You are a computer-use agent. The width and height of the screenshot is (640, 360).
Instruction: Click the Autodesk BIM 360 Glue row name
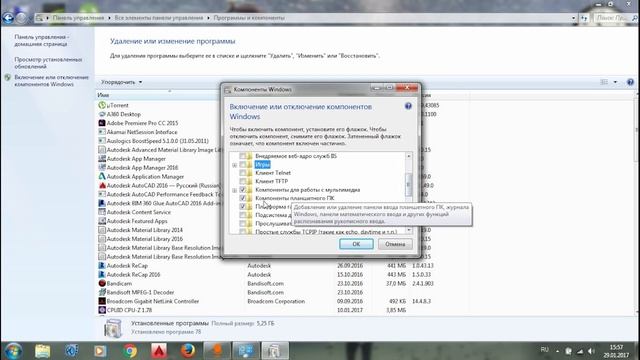(164, 203)
